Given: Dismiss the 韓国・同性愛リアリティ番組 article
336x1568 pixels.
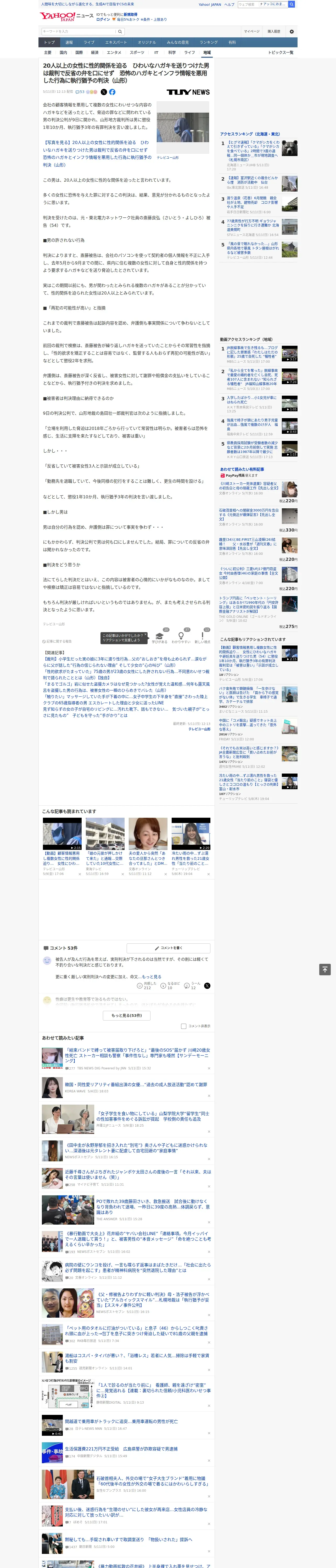Looking at the screenshot, I should click(209, 1096).
